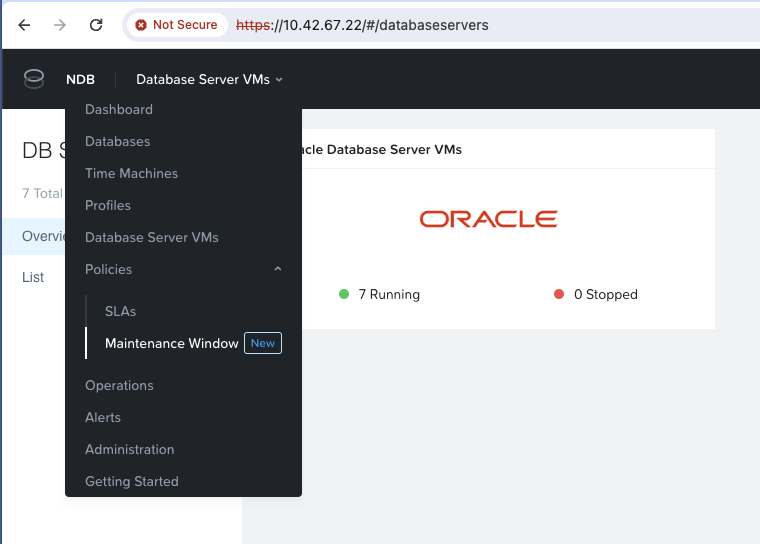Go to Administration in the menu
This screenshot has width=760, height=544.
[x=129, y=449]
